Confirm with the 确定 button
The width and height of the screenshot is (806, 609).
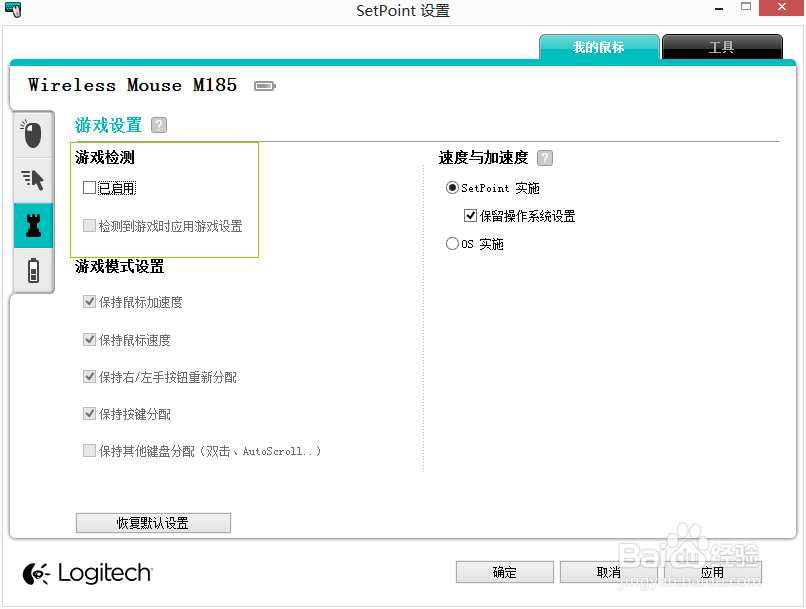[505, 573]
